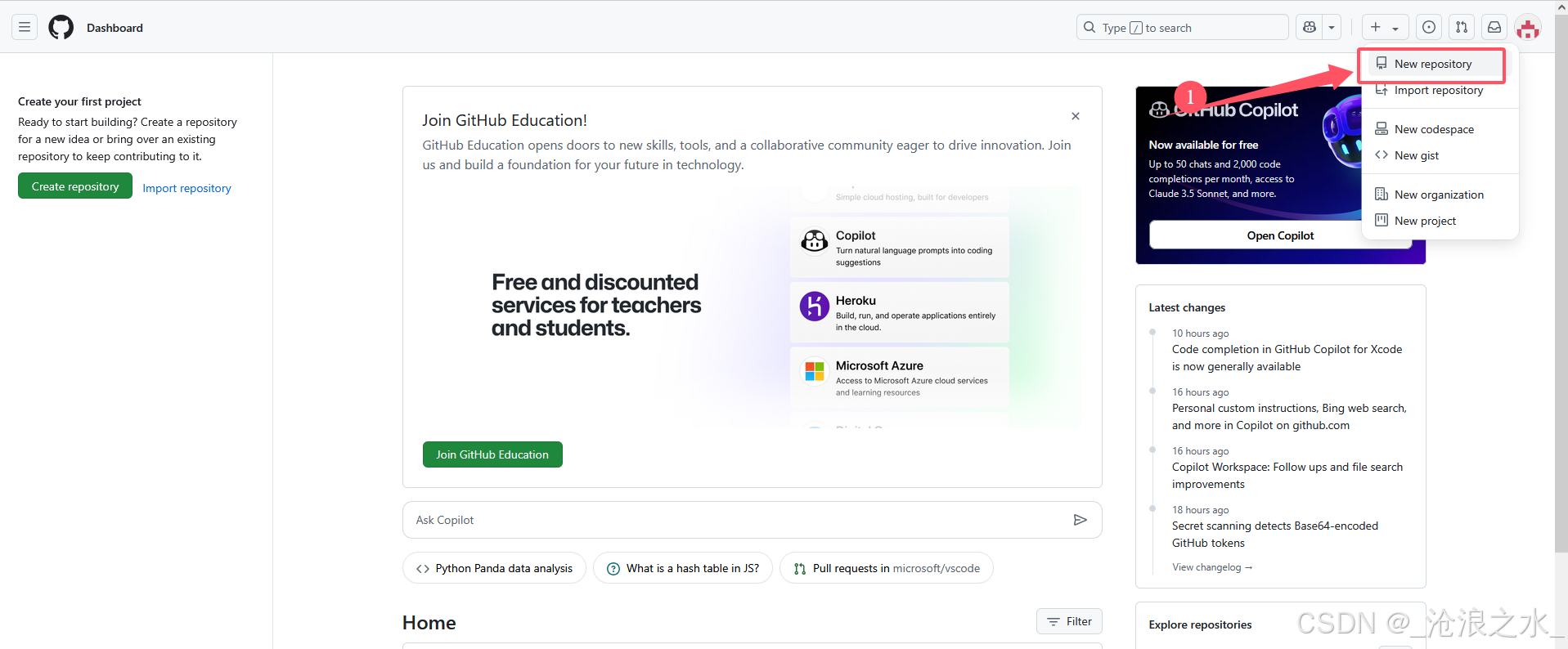Open 'Code completion in GitHub Copilot for Xcode' changelog
The height and width of the screenshot is (649, 1568).
pyautogui.click(x=1287, y=358)
